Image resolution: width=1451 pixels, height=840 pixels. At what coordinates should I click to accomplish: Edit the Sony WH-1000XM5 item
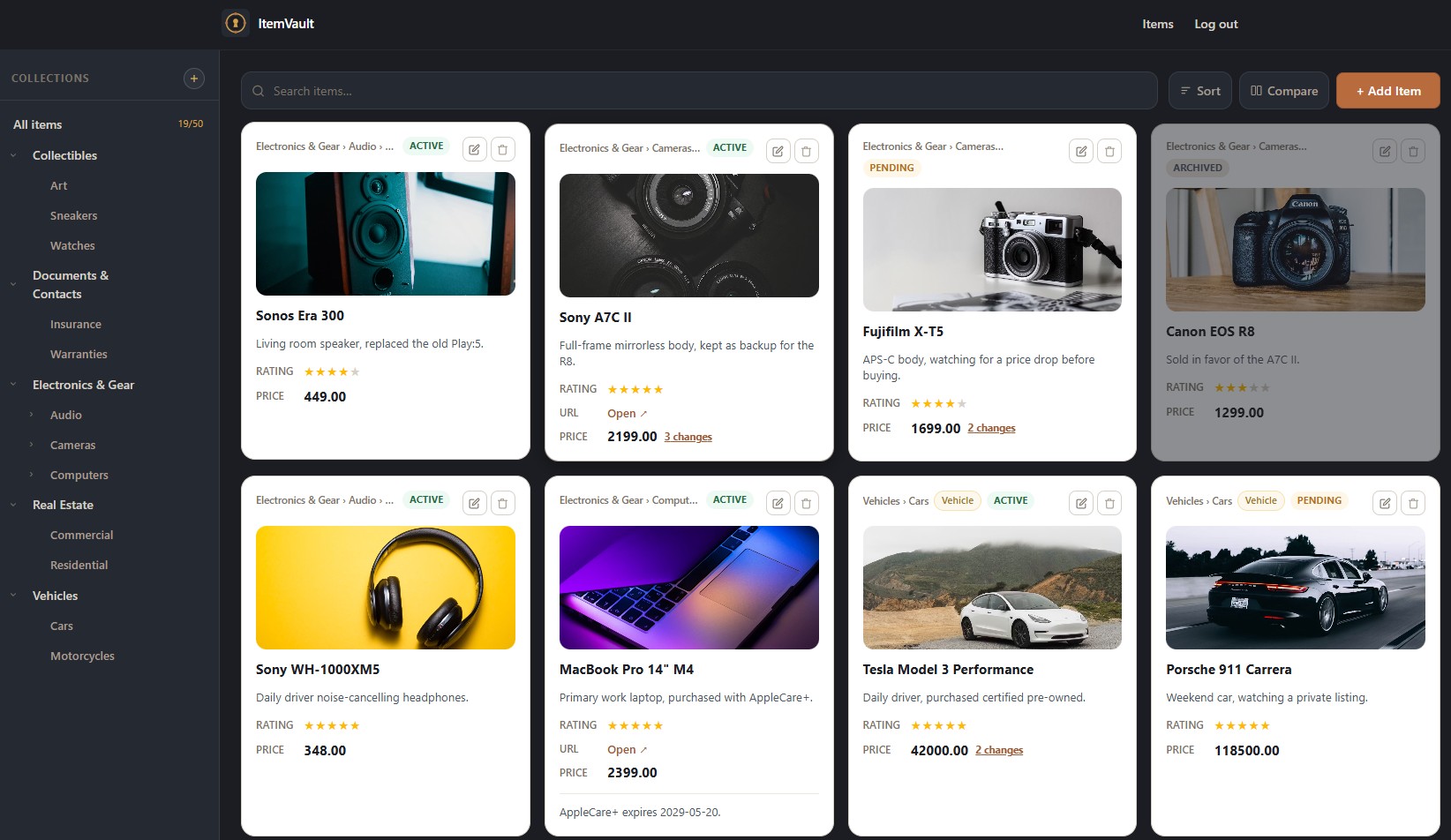475,503
